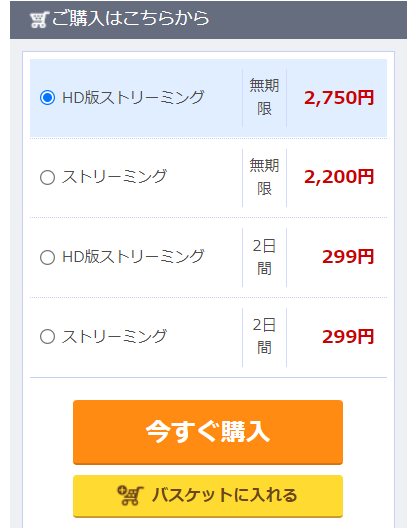Click the ご購入はこちらから header text
This screenshot has height=528, width=411.
pyautogui.click(x=131, y=18)
